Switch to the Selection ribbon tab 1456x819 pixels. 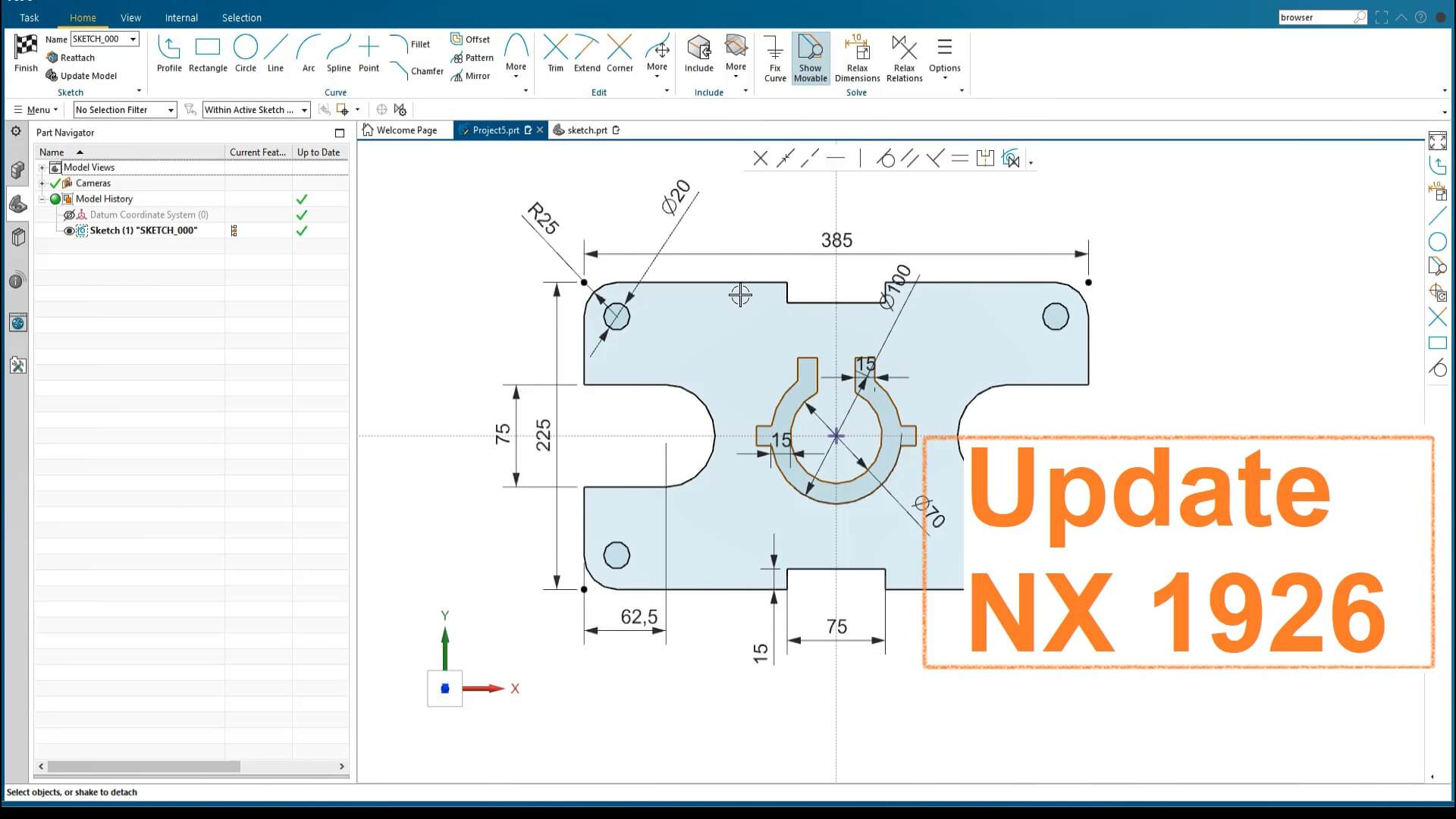pyautogui.click(x=241, y=17)
